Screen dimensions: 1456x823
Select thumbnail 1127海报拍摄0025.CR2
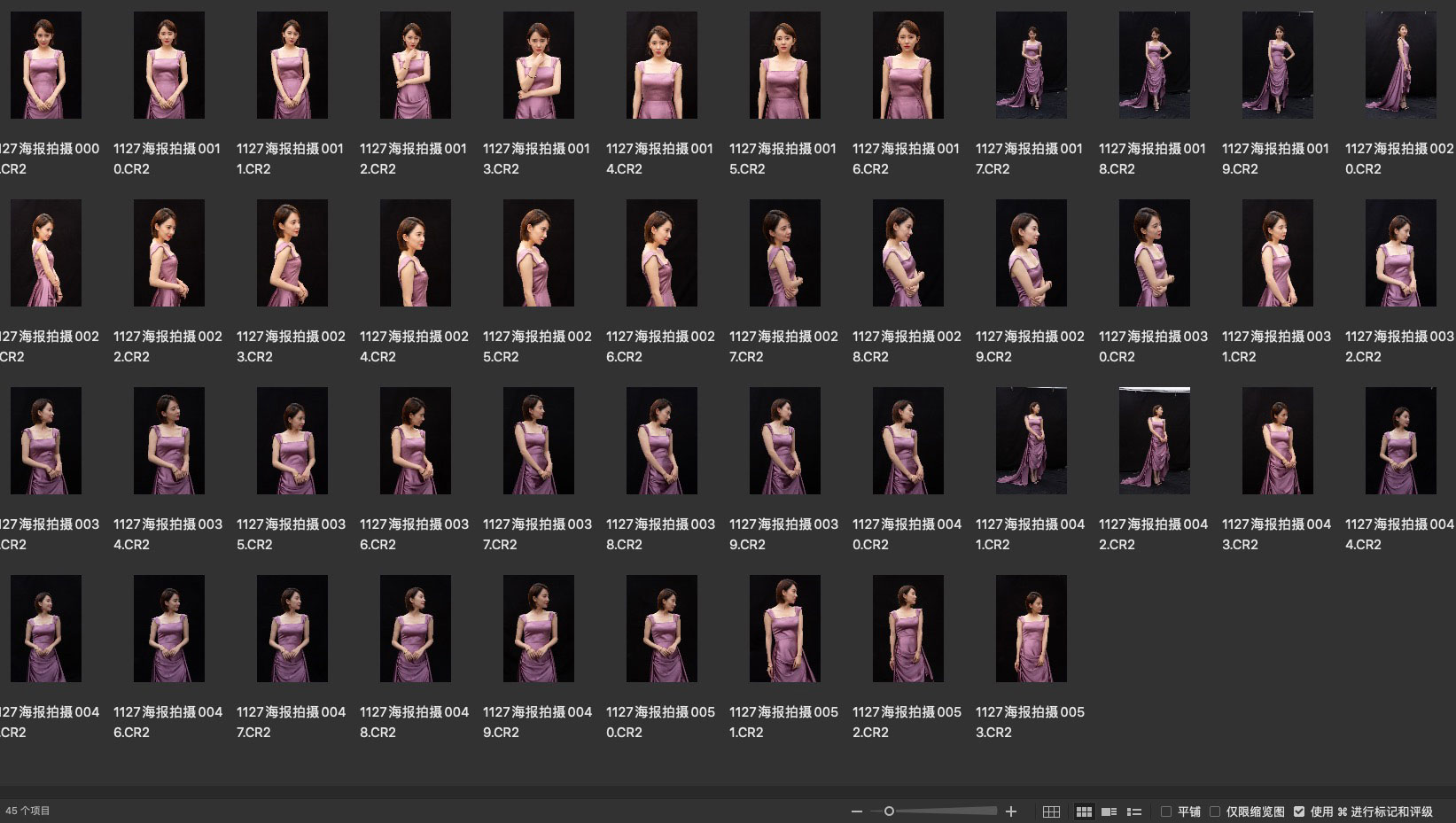tap(538, 253)
